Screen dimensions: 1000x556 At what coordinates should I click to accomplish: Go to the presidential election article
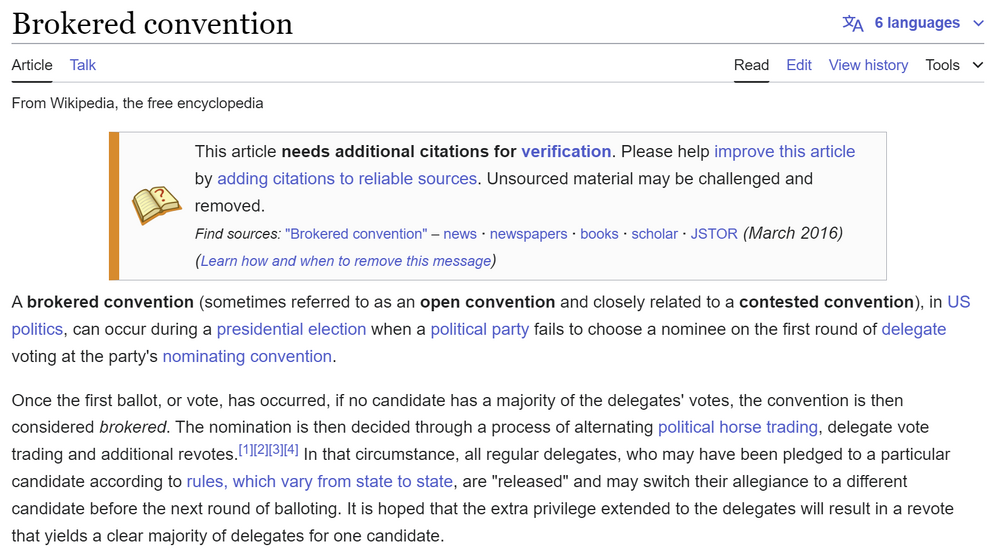pos(291,329)
